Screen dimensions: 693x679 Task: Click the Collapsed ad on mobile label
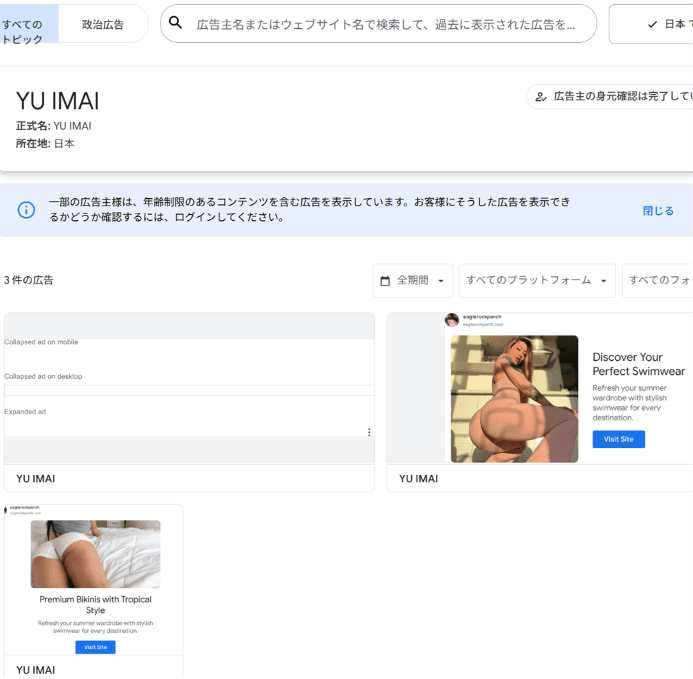tap(41, 342)
